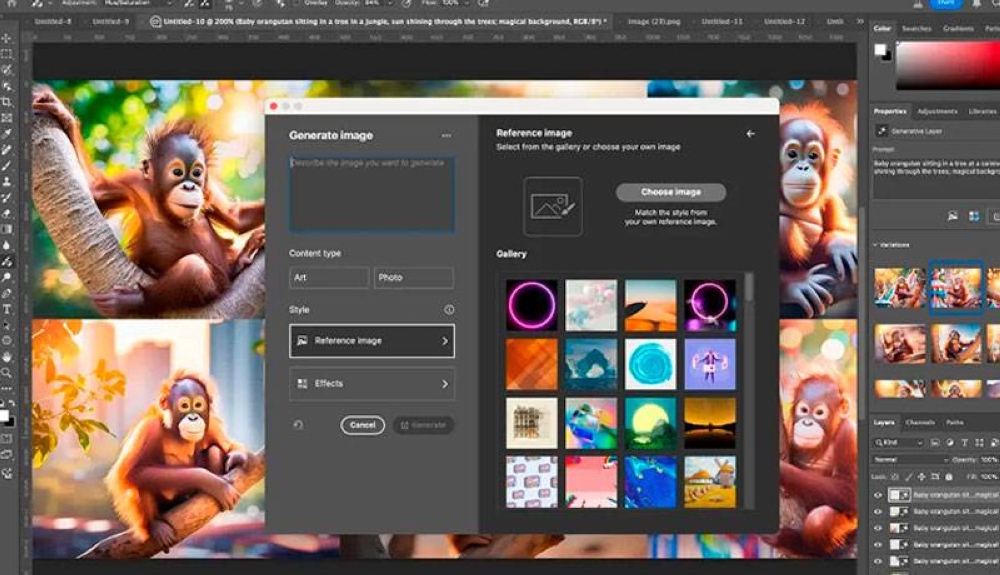Select the Lasso tool
1000x575 pixels.
pos(6,70)
